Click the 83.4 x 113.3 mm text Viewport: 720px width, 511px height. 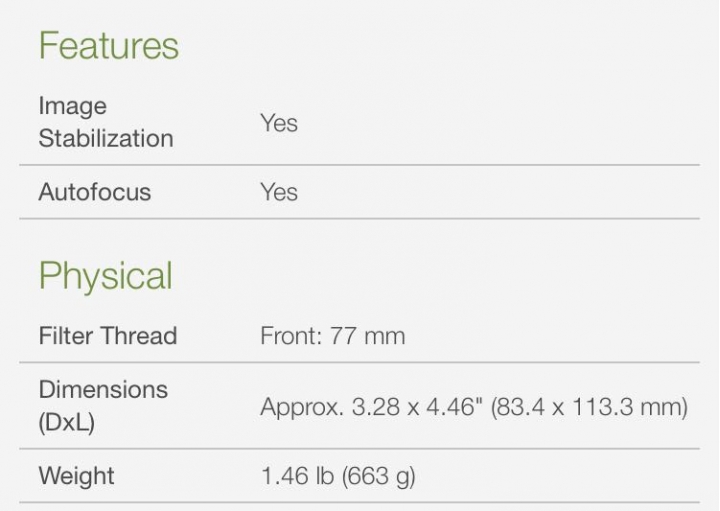click(589, 407)
